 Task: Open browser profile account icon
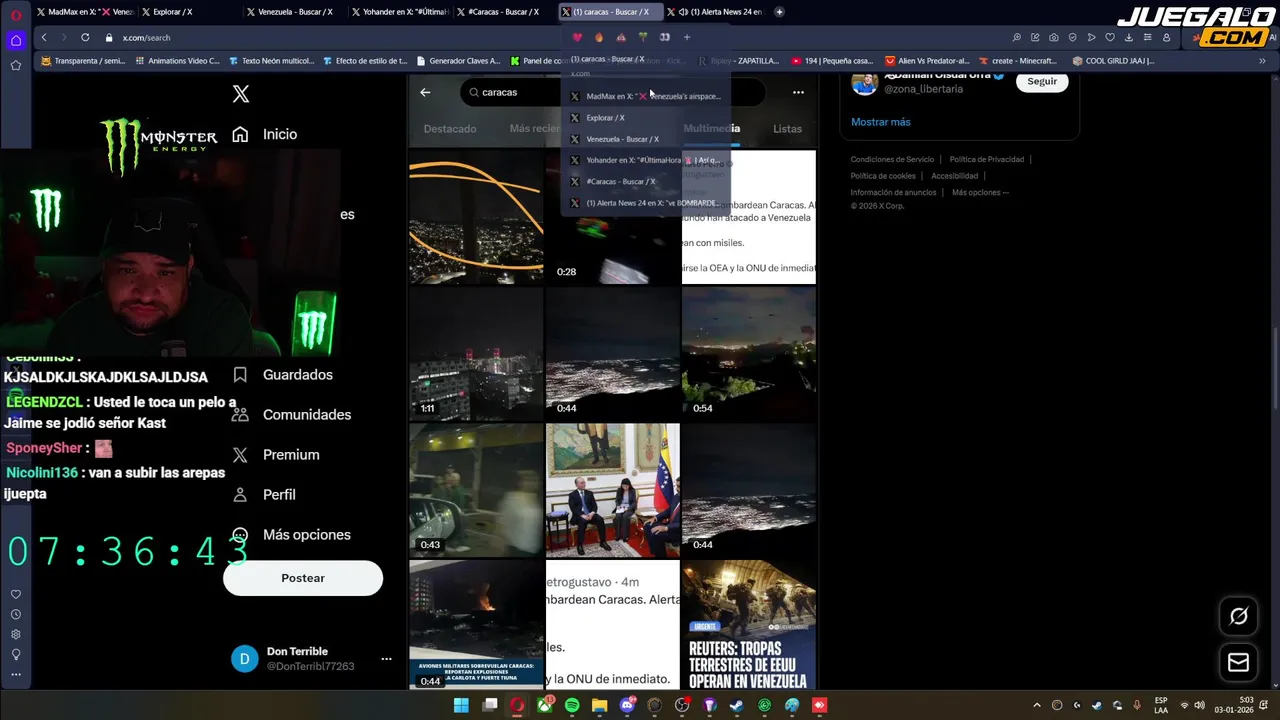(x=1166, y=37)
